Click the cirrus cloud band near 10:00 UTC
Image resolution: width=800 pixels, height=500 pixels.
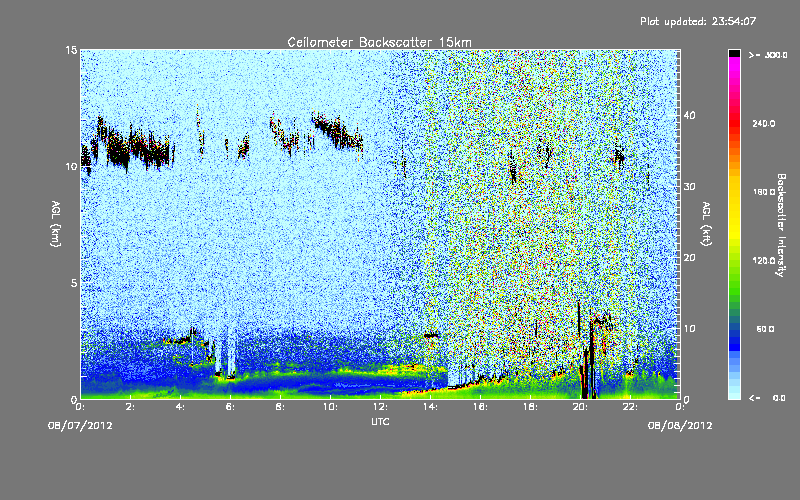click(x=337, y=132)
